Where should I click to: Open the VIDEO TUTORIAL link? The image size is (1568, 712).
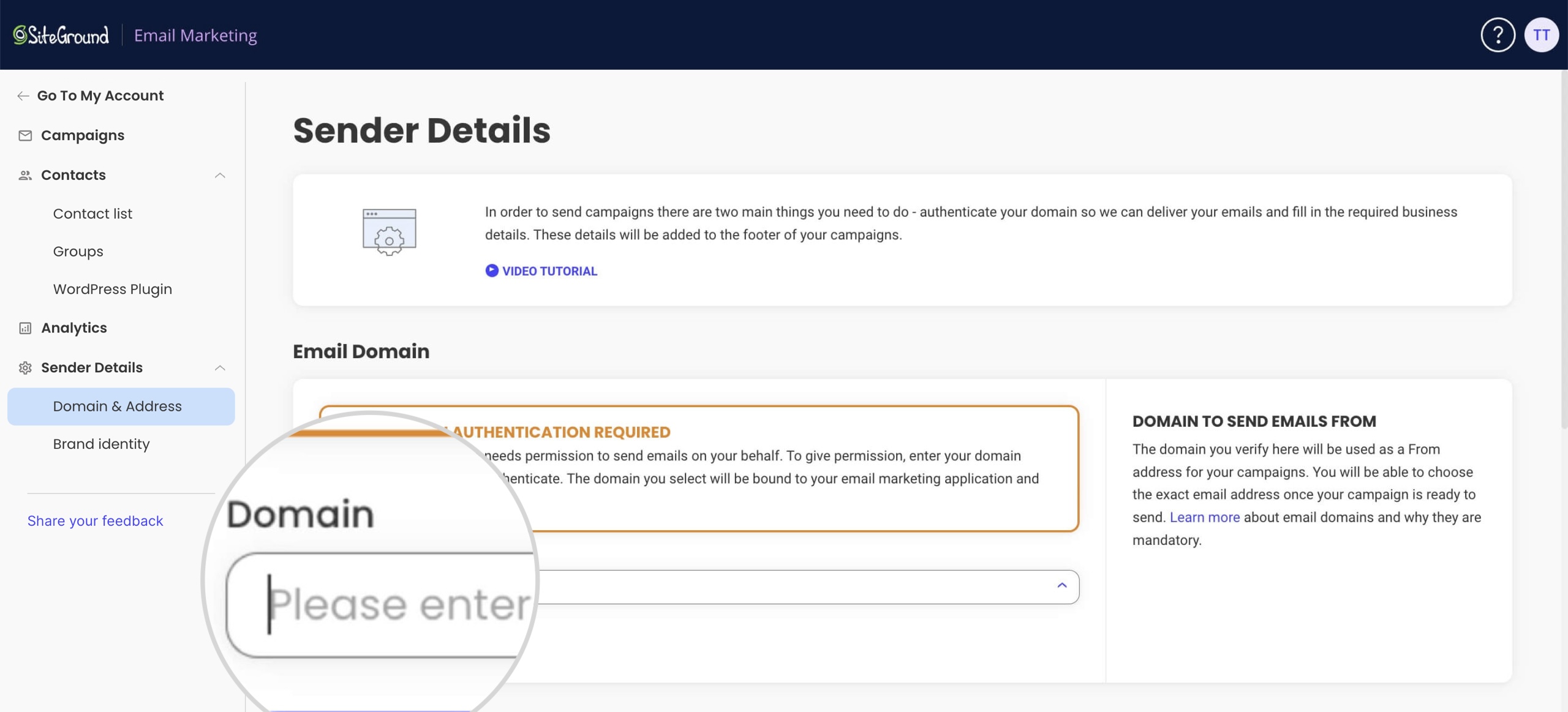tap(549, 271)
